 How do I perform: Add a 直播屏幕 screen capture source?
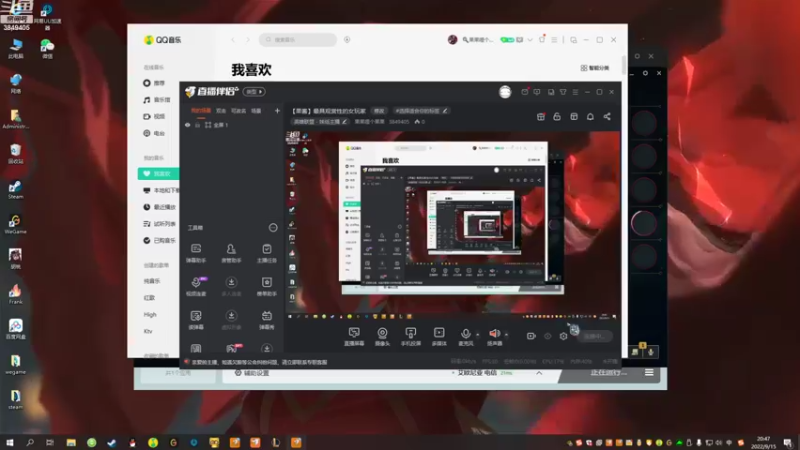click(x=354, y=336)
